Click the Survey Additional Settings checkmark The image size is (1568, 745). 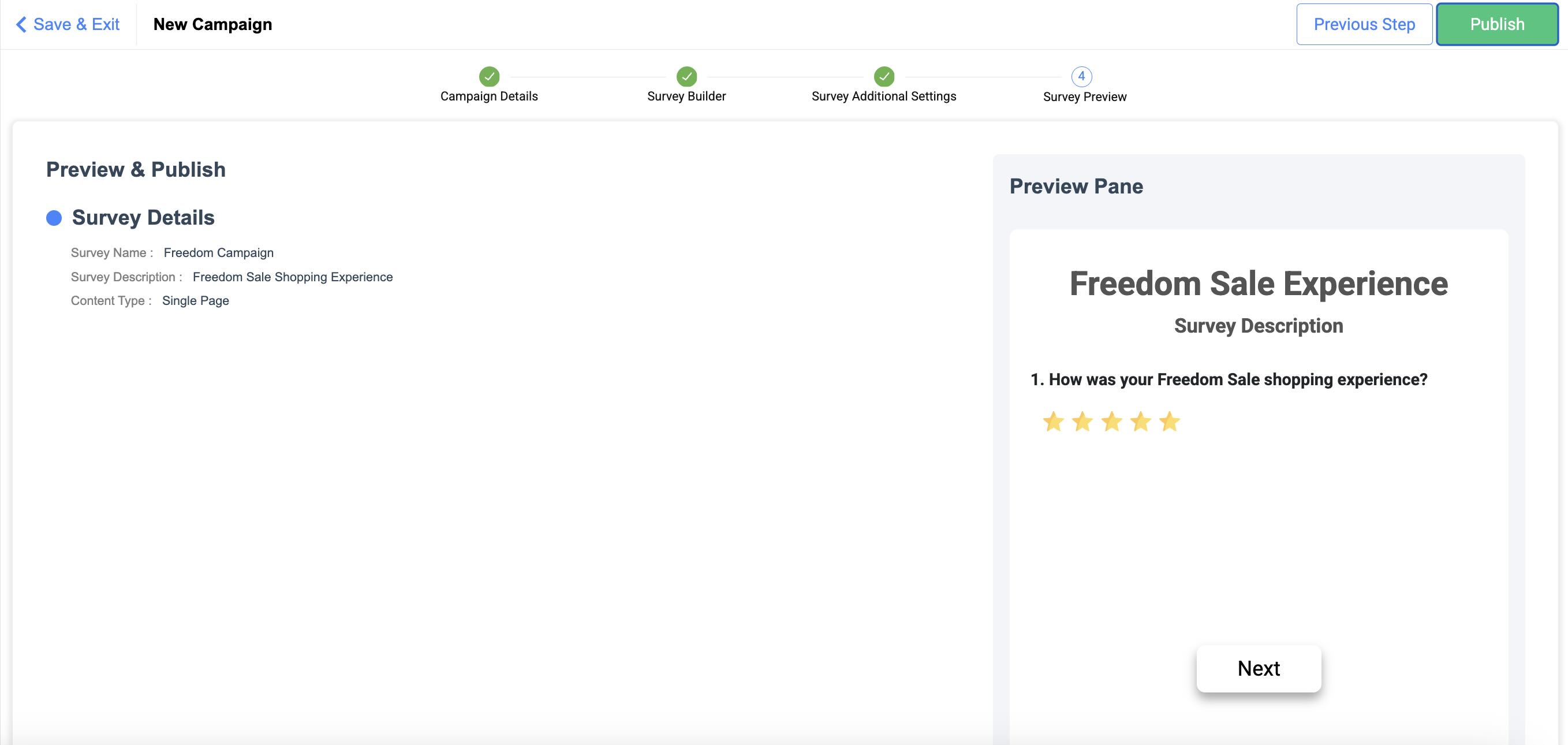point(884,77)
